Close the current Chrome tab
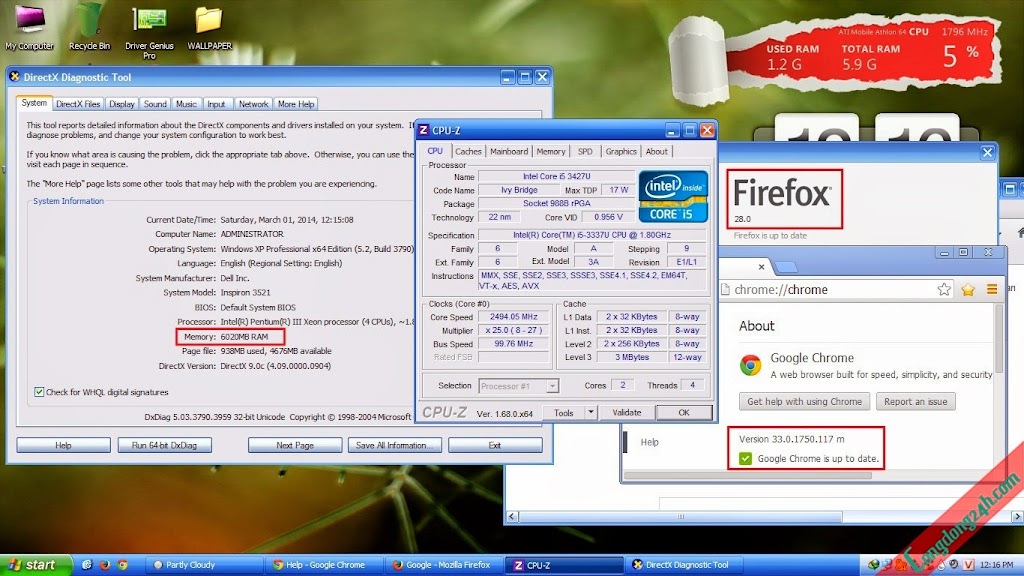The width and height of the screenshot is (1024, 576). [761, 266]
